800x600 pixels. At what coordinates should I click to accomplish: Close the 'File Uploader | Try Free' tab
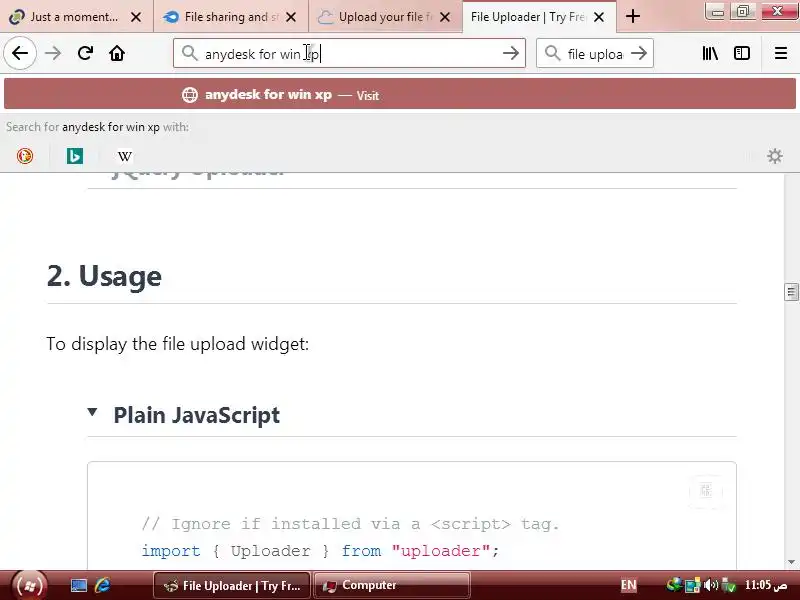click(x=599, y=17)
